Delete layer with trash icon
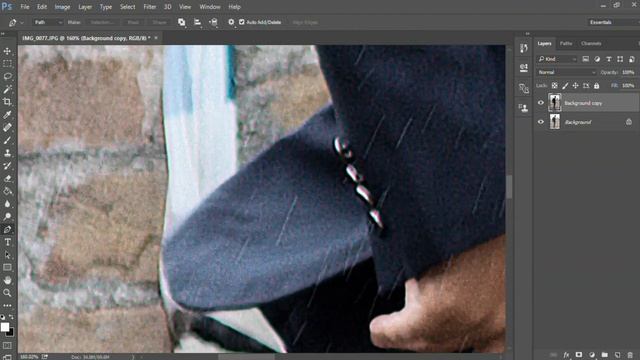Image resolution: width=640 pixels, height=360 pixels. (x=630, y=355)
